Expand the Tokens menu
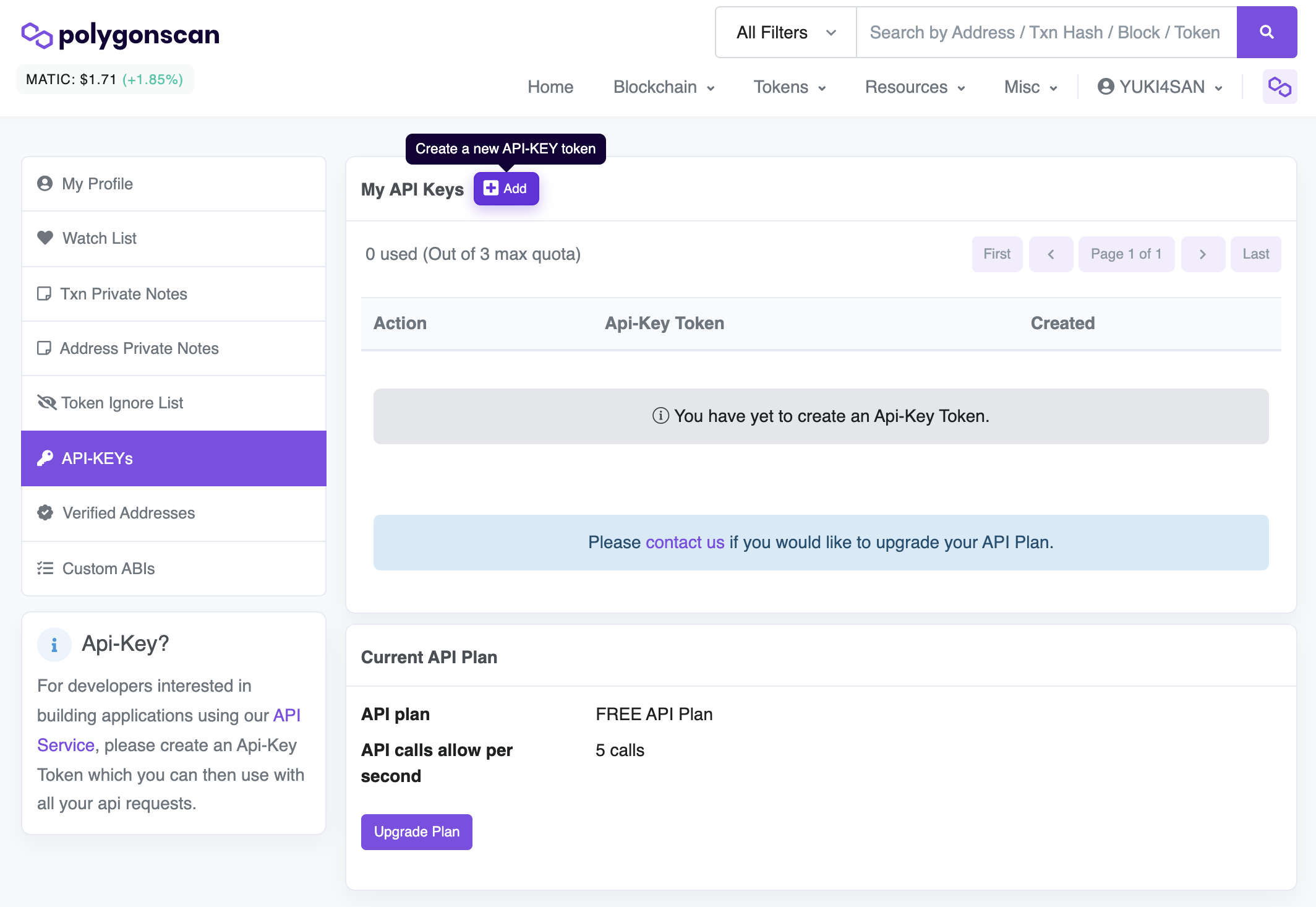This screenshot has height=907, width=1316. coord(789,87)
